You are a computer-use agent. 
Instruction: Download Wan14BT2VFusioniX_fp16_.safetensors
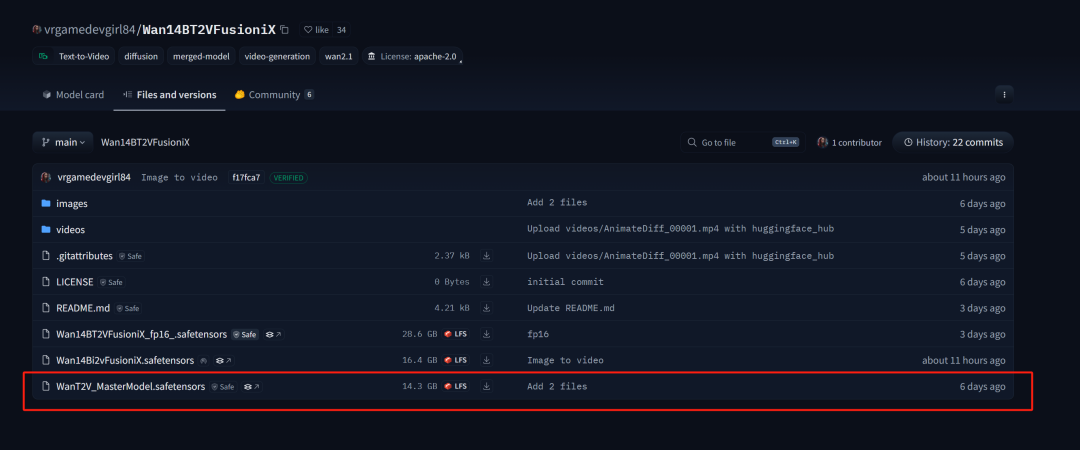(486, 334)
